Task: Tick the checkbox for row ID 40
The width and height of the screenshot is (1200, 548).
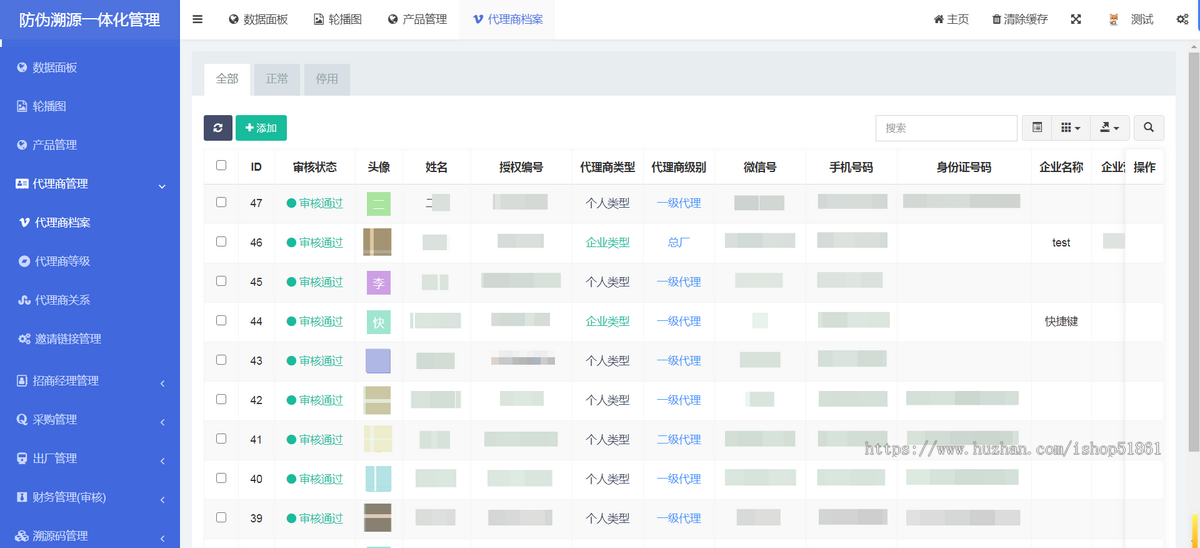Action: [221, 478]
